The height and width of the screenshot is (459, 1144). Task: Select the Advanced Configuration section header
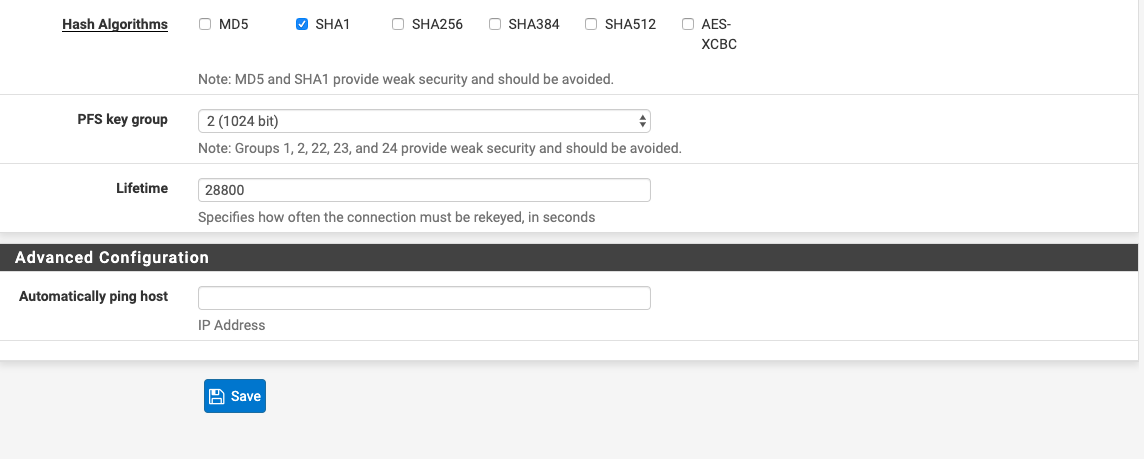coord(569,258)
